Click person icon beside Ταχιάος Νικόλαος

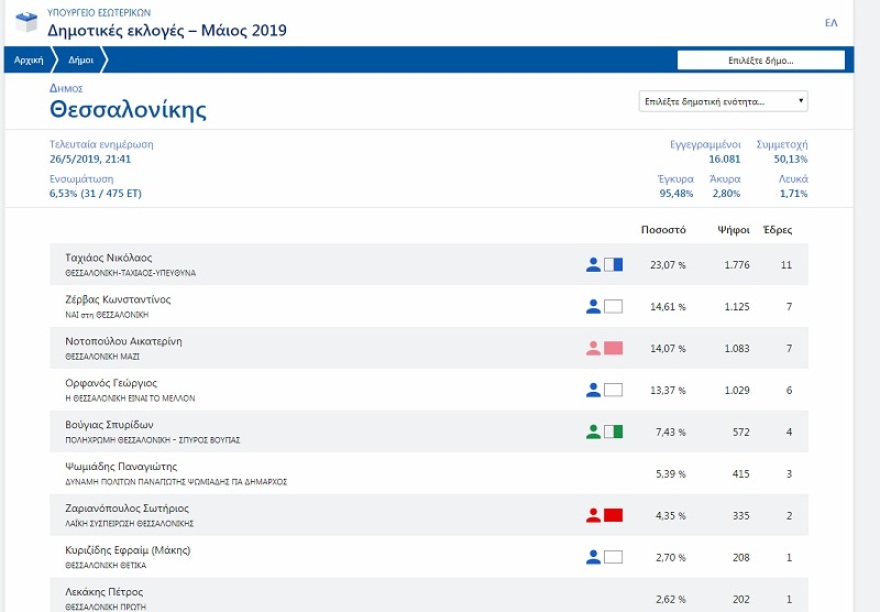click(x=593, y=265)
